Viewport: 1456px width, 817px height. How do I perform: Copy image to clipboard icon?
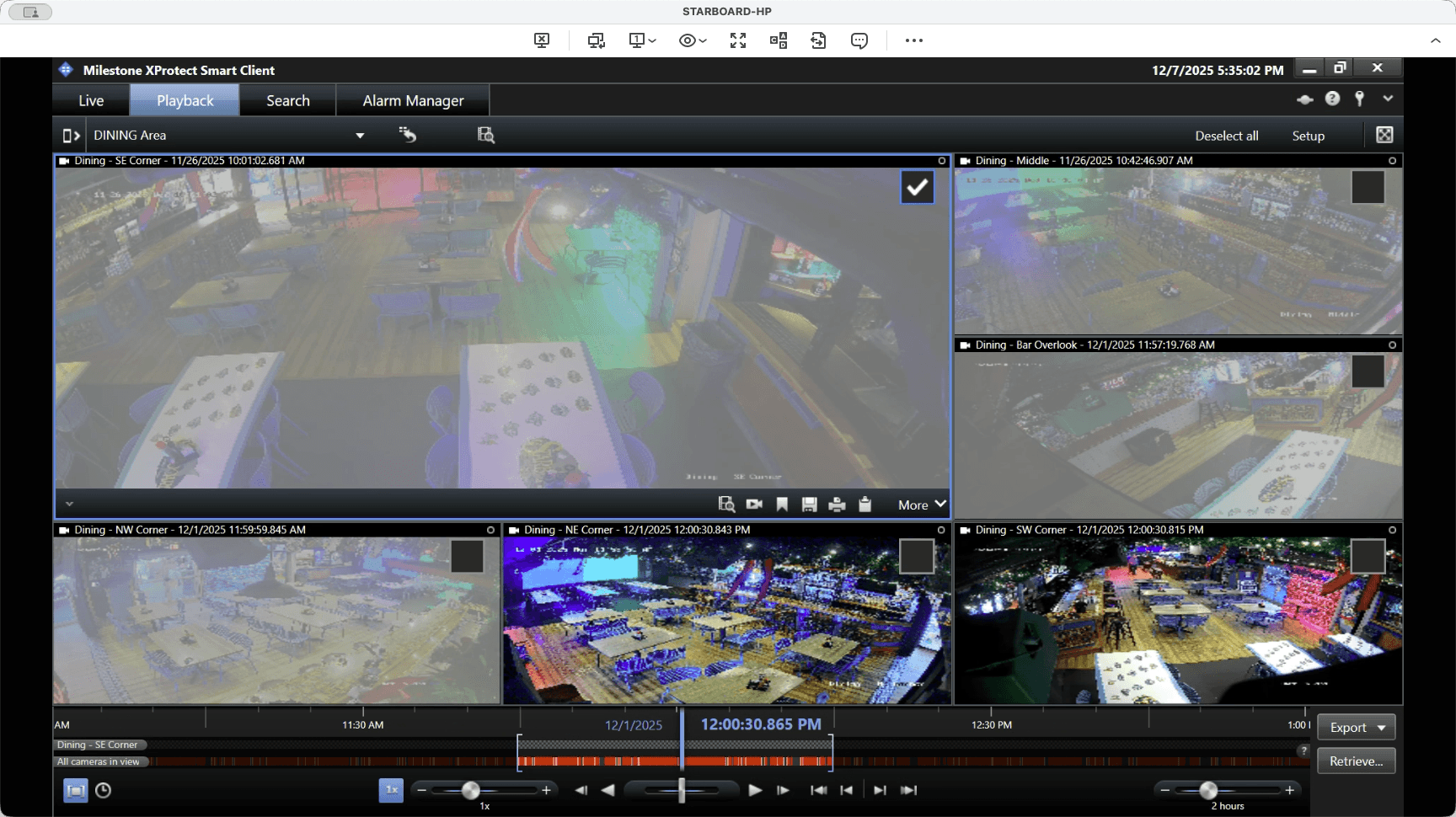(864, 505)
